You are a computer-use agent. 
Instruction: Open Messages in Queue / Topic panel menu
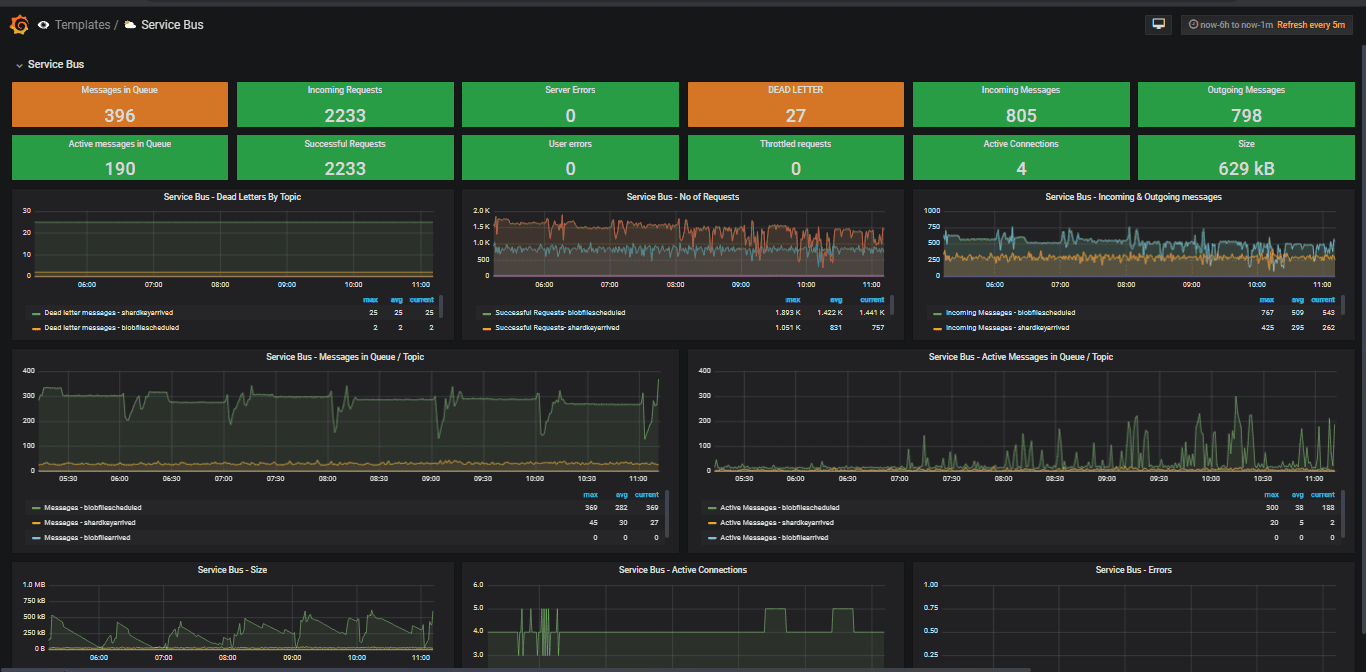tap(345, 356)
